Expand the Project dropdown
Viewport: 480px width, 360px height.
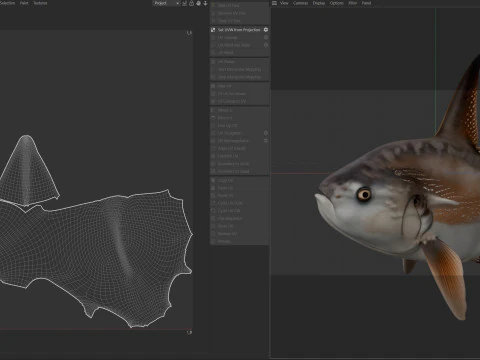pos(166,3)
